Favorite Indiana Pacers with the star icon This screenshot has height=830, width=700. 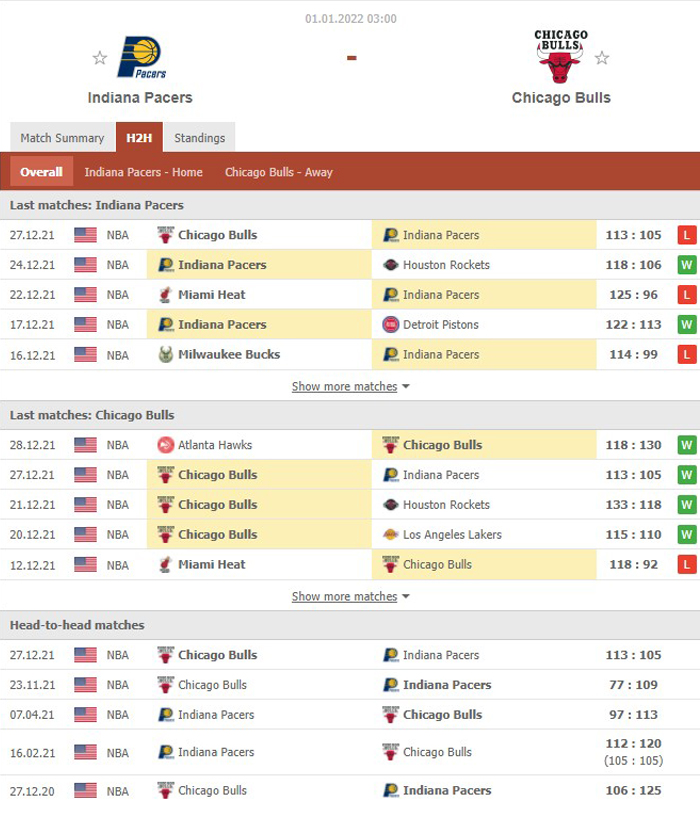coord(100,58)
